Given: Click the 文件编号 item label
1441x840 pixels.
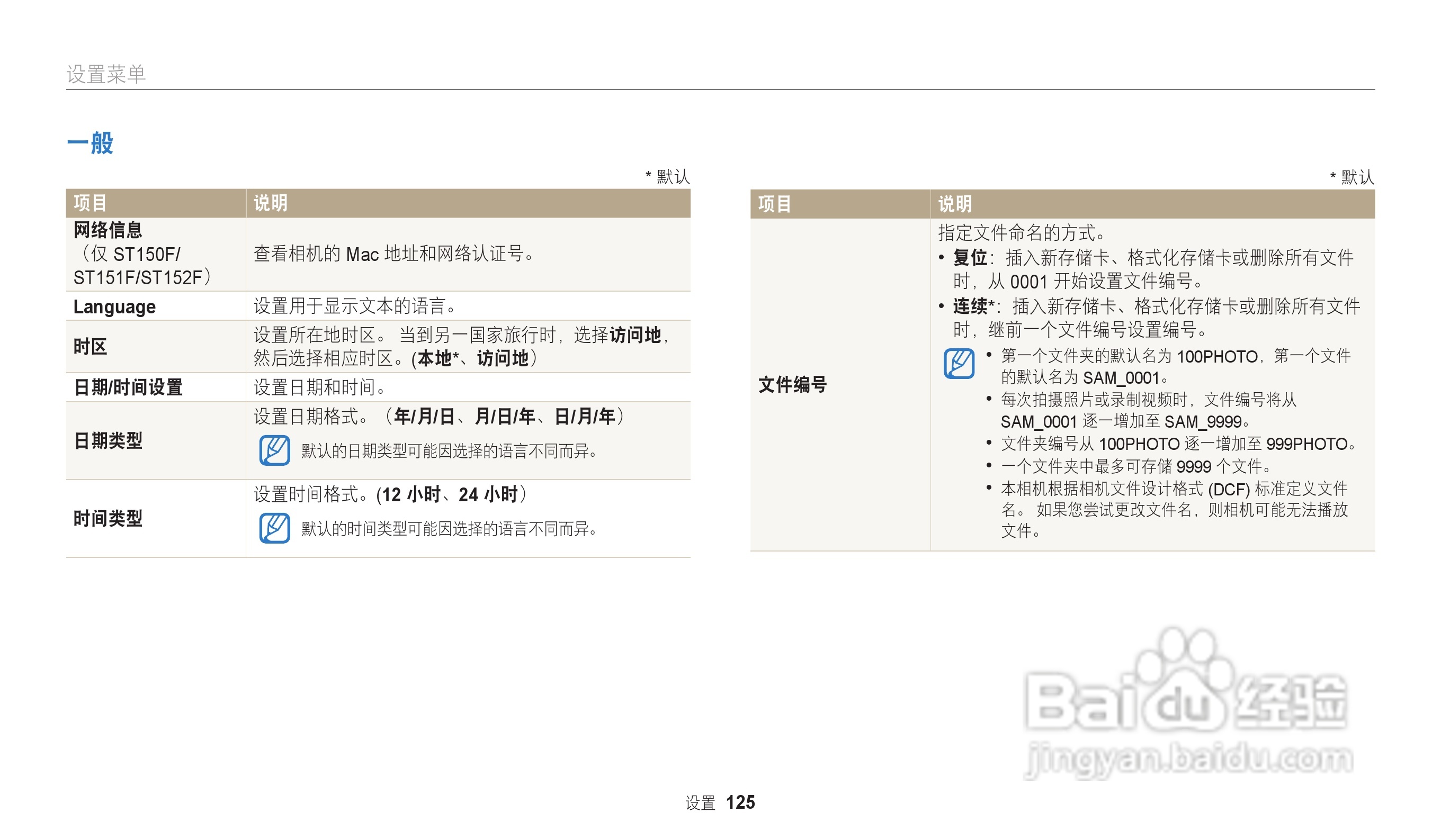Looking at the screenshot, I should (x=793, y=385).
